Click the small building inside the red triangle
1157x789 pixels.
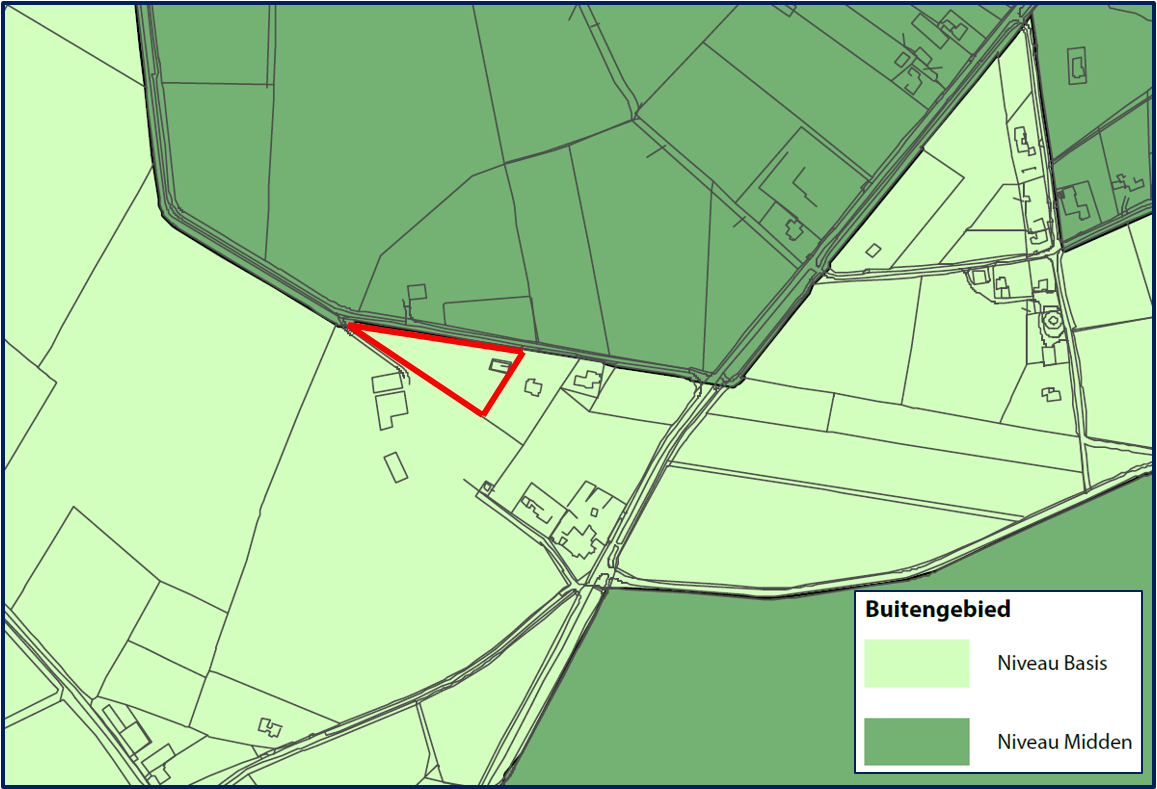coord(500,365)
